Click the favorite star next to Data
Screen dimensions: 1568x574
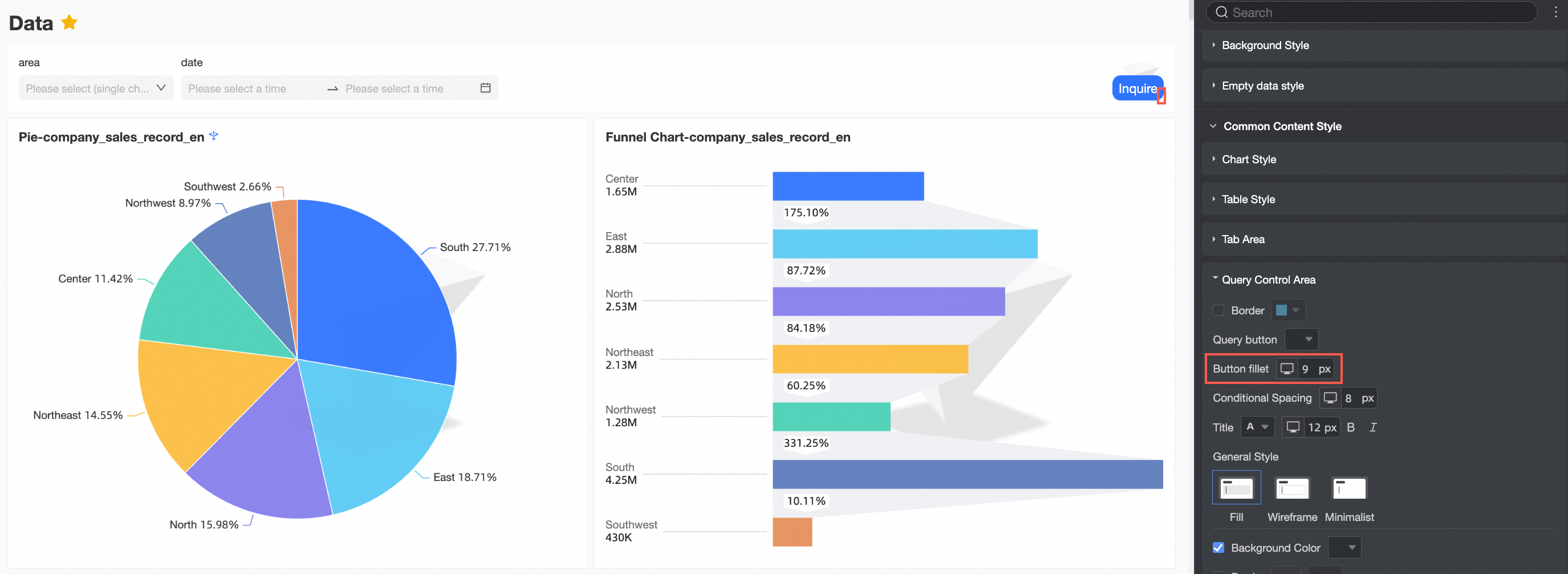pos(70,23)
